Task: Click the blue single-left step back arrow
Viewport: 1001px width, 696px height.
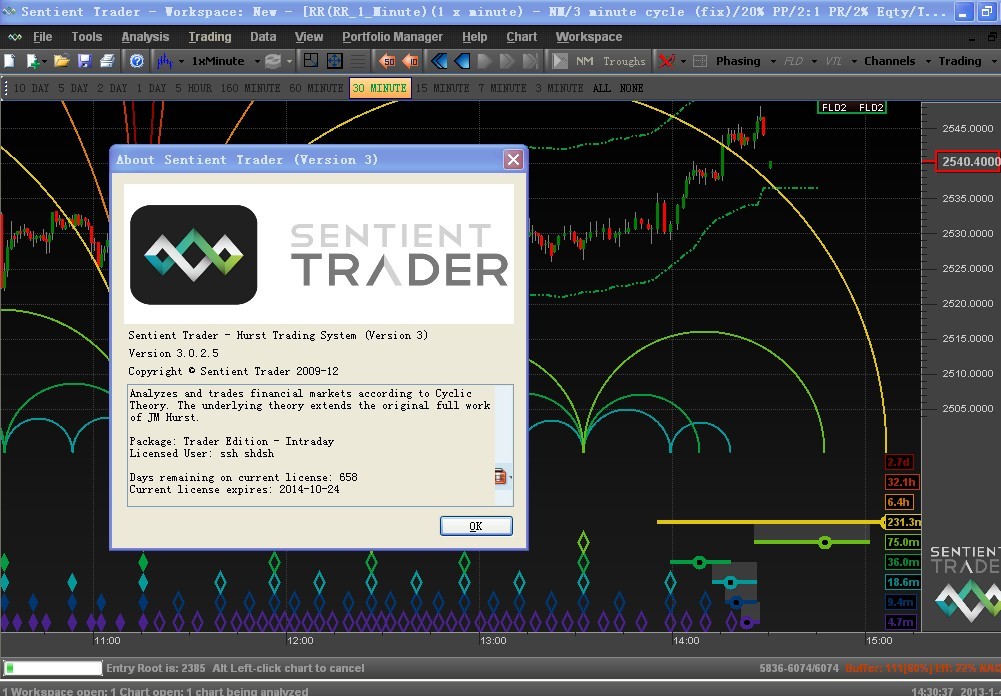Action: coord(462,61)
